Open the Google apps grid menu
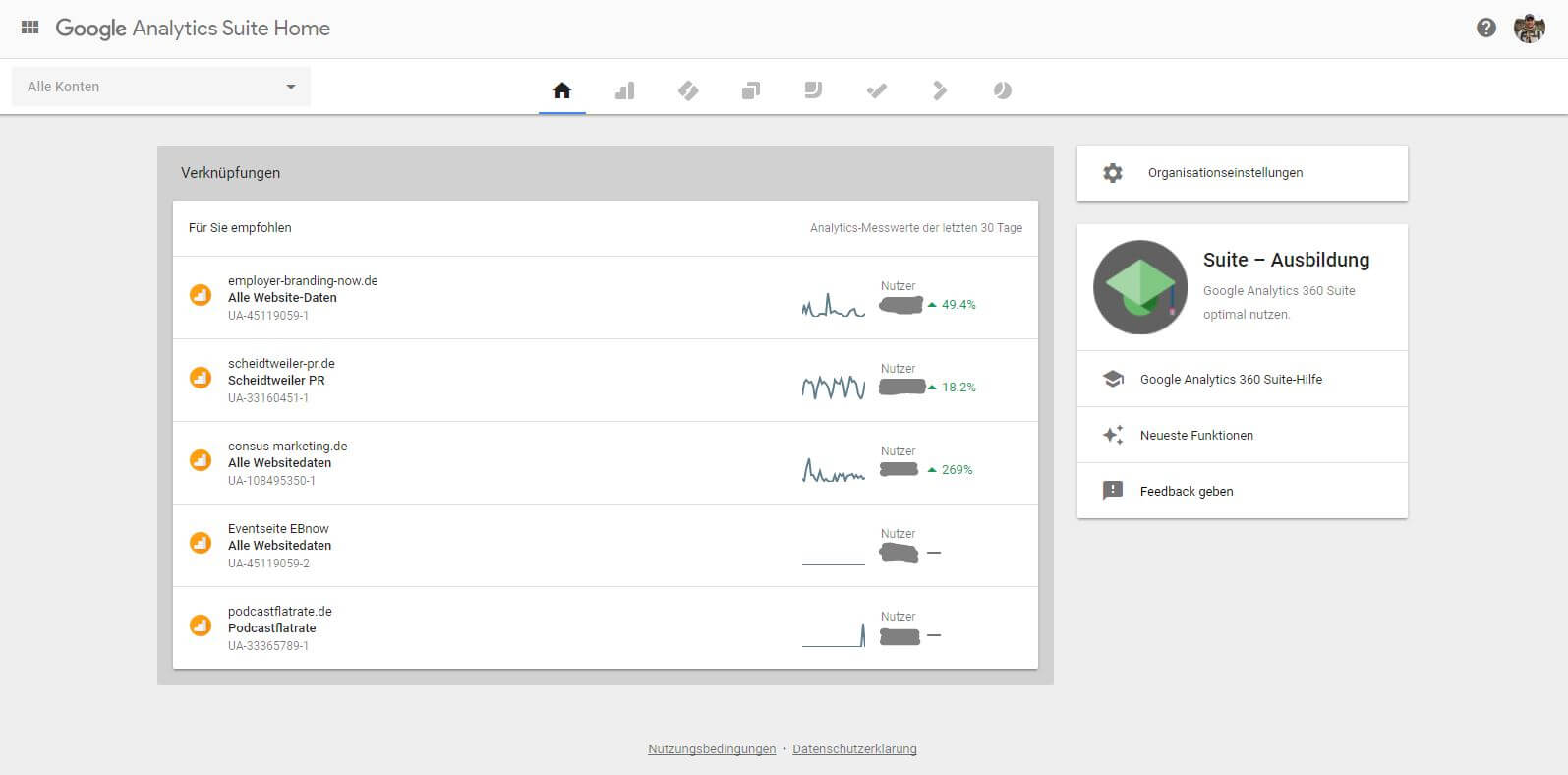 click(30, 28)
